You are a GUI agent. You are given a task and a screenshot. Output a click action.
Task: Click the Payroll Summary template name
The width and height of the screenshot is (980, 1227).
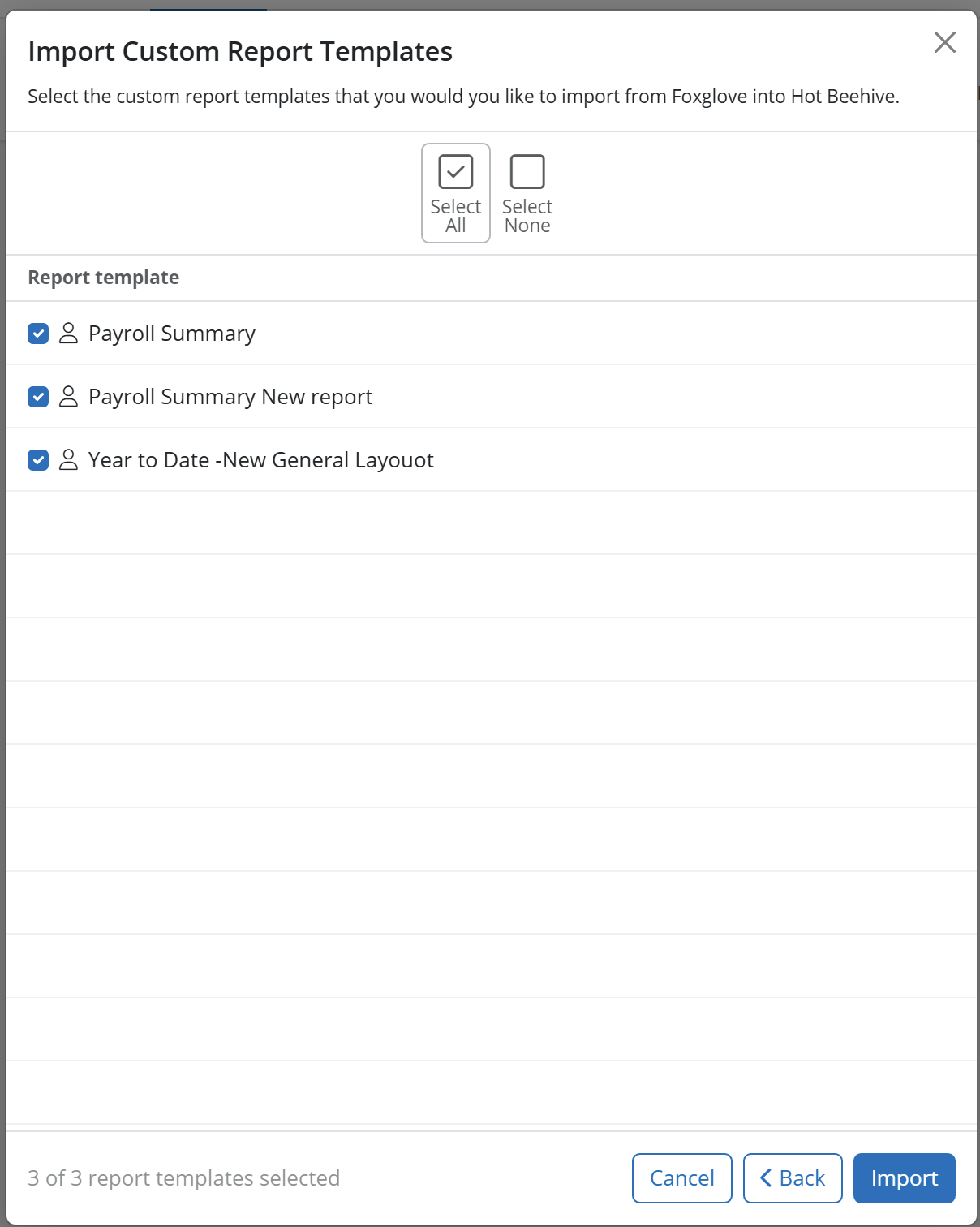pyautogui.click(x=172, y=334)
